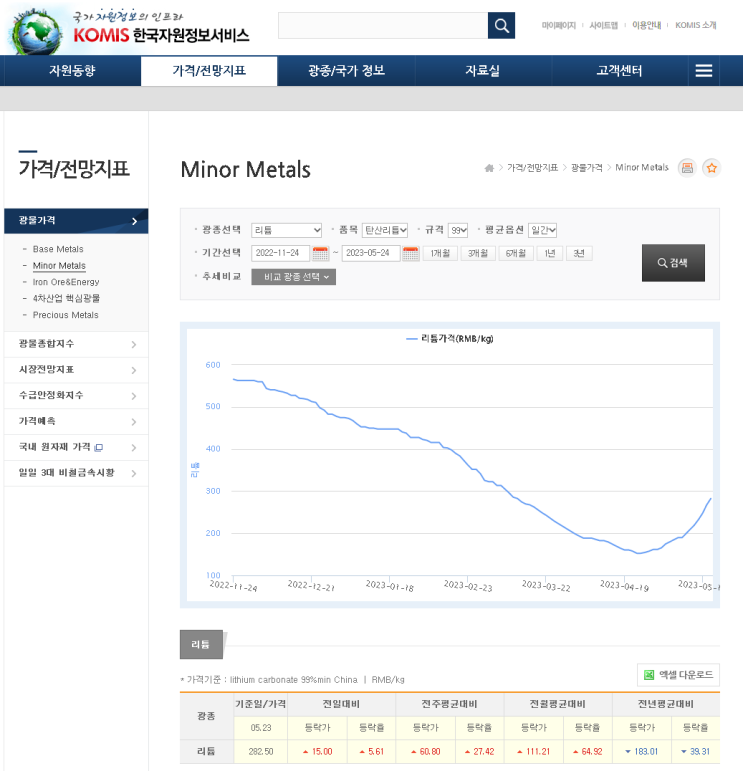Open the Minor Metals sidebar link

(x=59, y=266)
